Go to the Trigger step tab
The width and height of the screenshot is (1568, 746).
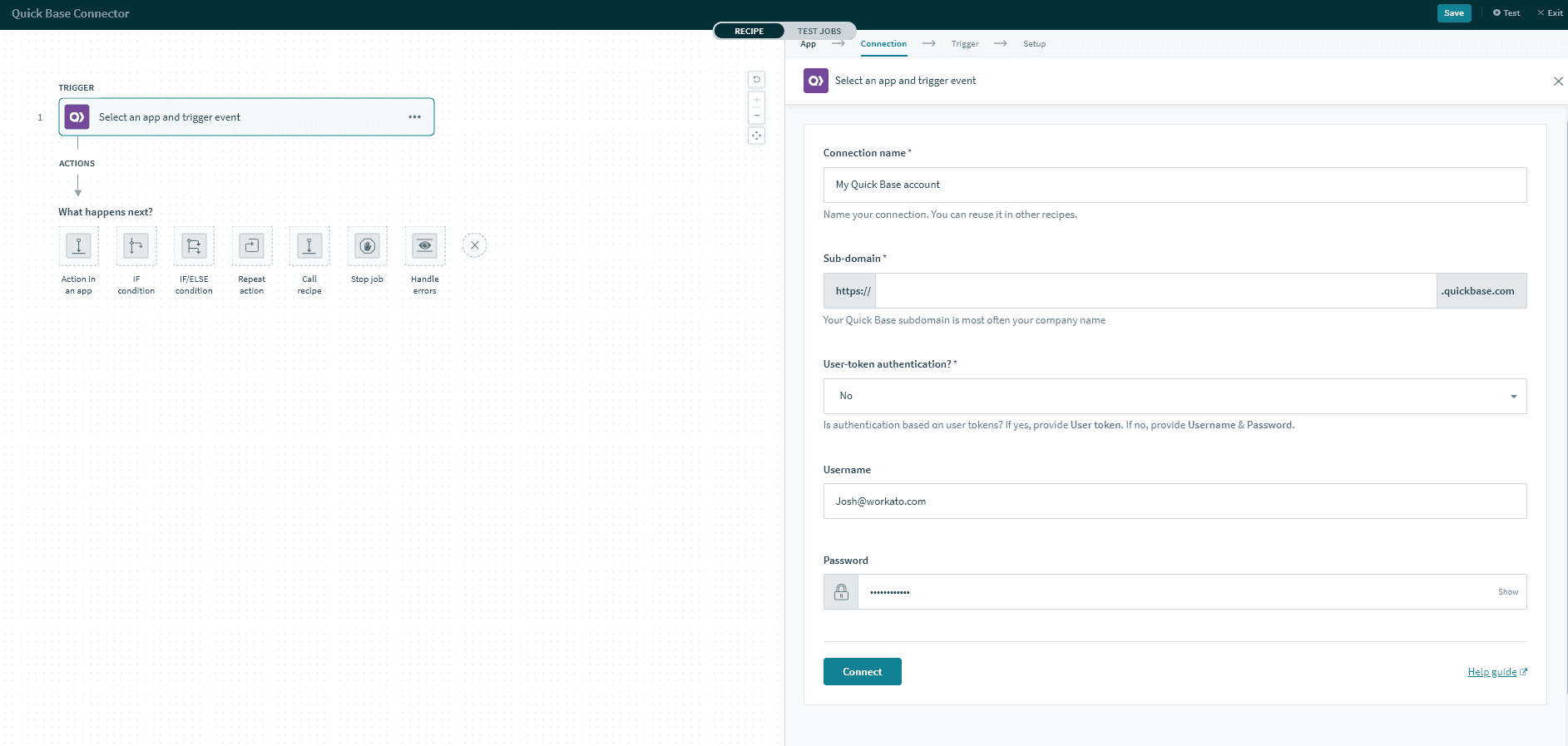[964, 44]
